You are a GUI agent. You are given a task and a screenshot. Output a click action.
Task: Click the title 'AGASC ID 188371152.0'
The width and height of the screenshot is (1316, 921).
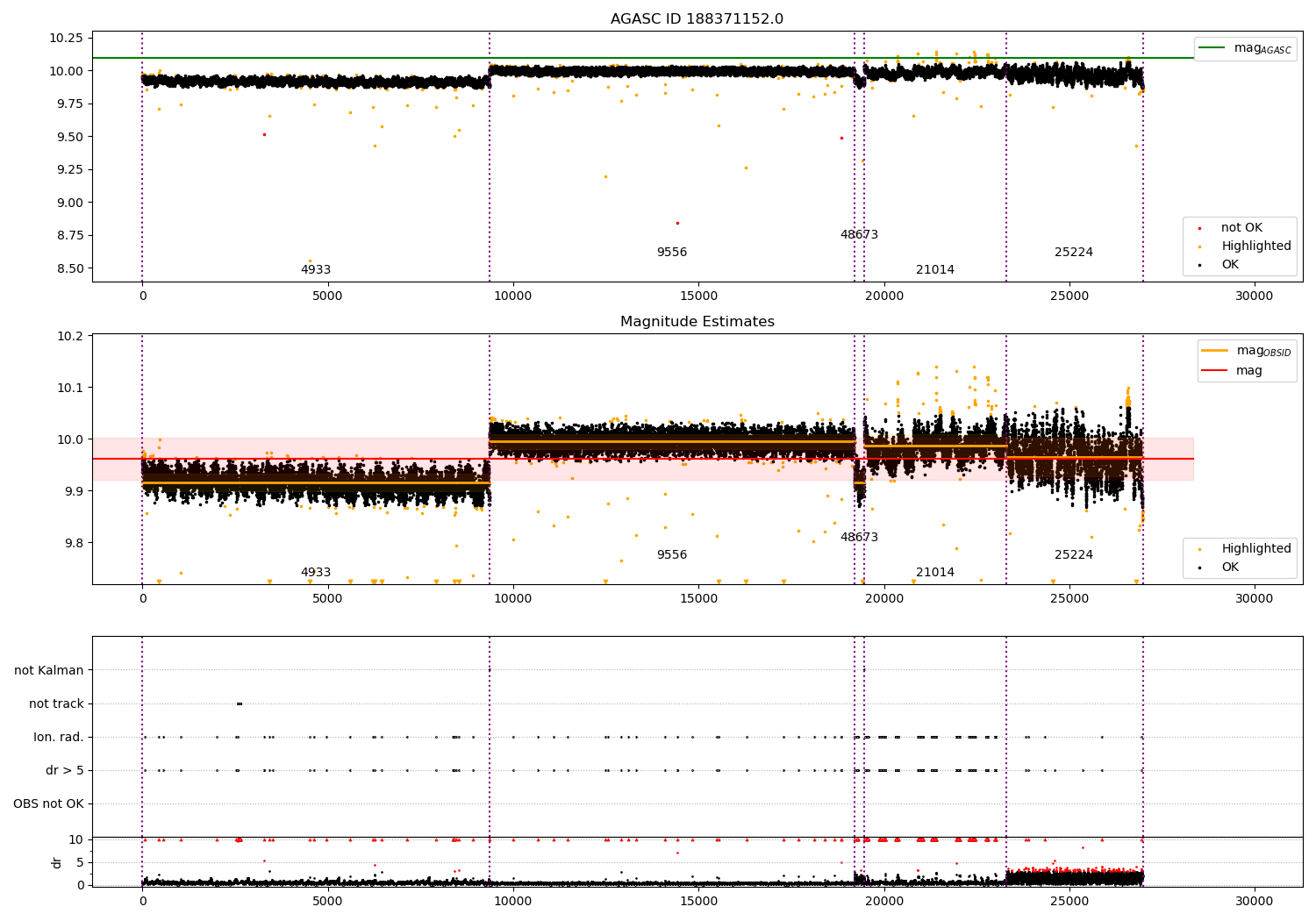pyautogui.click(x=697, y=19)
